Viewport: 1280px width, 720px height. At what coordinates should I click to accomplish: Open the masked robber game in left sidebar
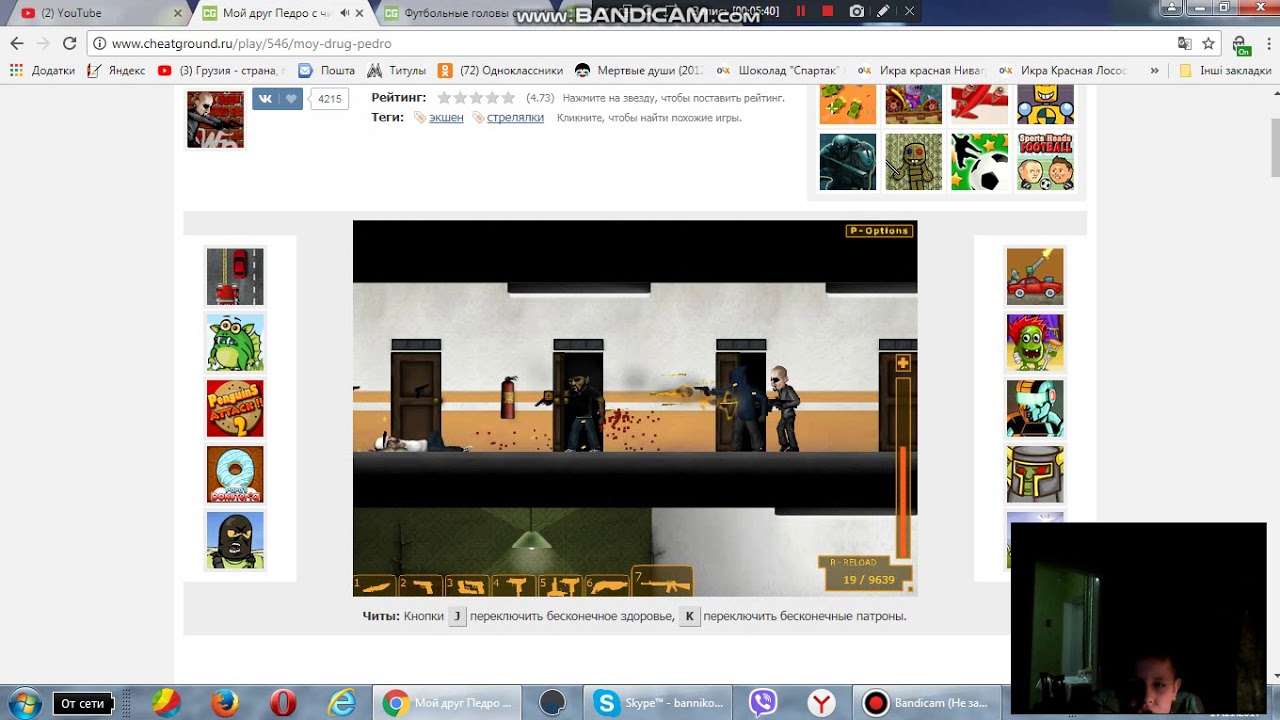(x=235, y=541)
